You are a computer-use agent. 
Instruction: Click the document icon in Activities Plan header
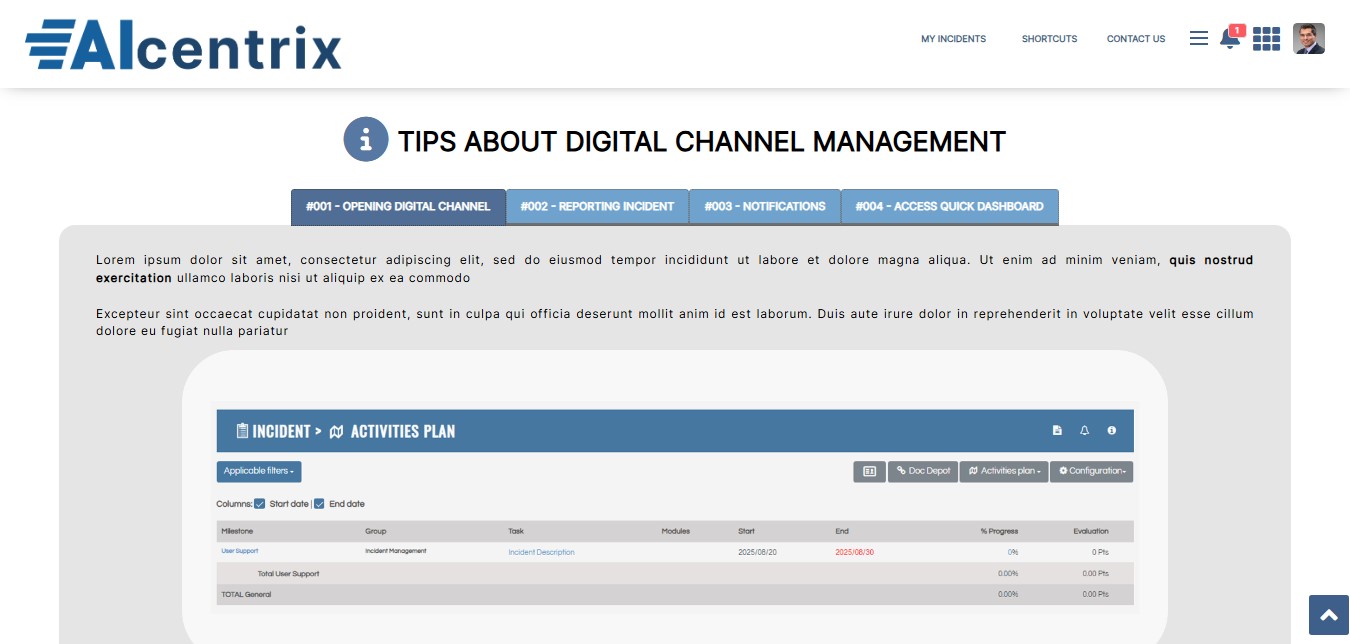pyautogui.click(x=1057, y=431)
